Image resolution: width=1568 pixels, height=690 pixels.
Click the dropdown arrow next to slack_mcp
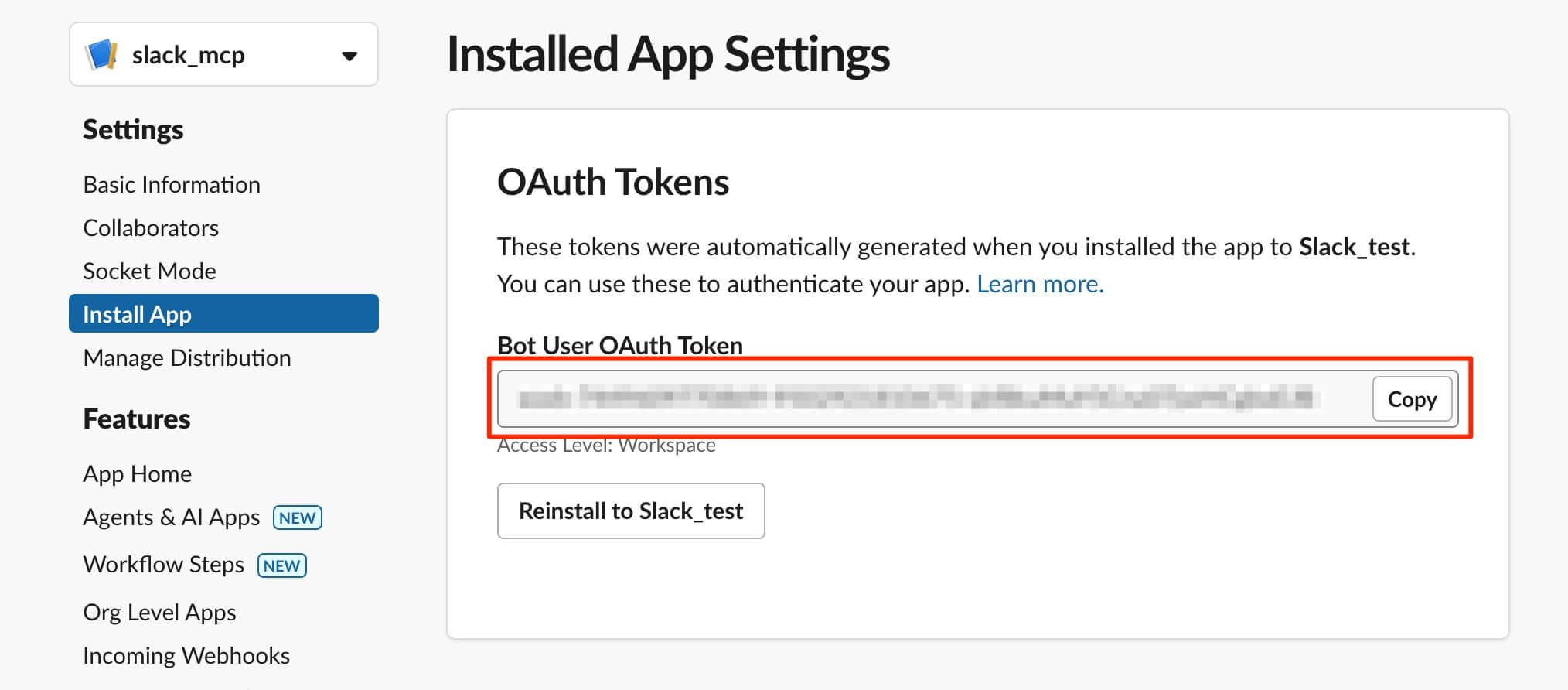[x=349, y=56]
